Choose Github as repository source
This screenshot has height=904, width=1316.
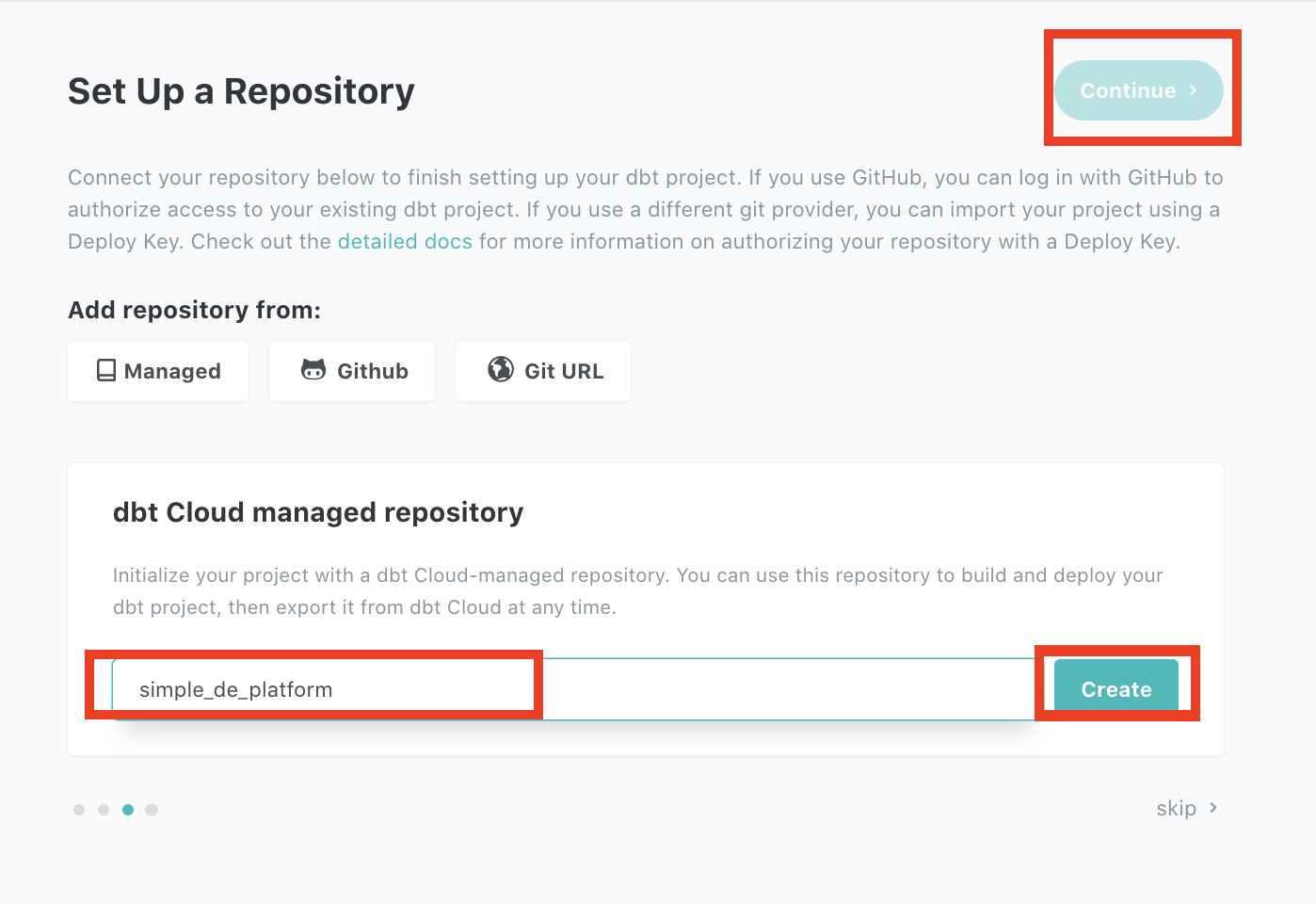coord(352,371)
